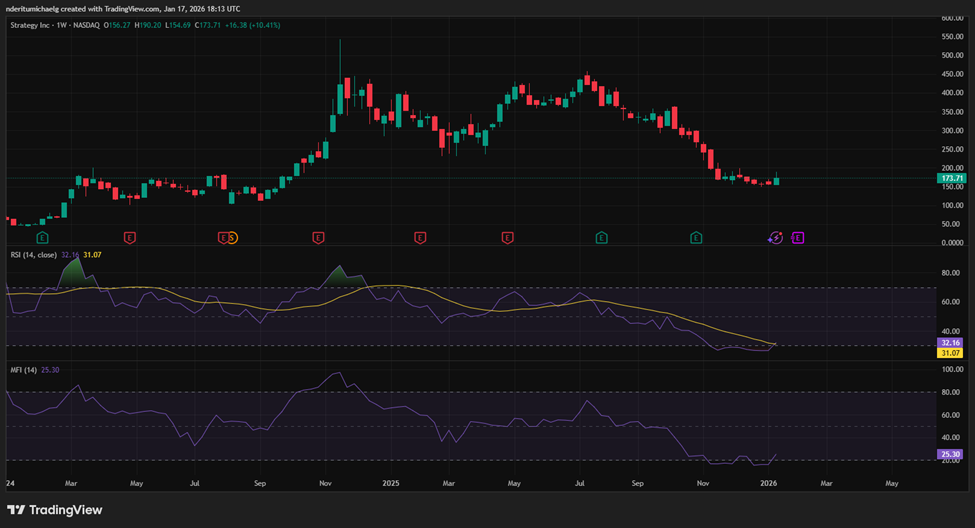This screenshot has height=528, width=975.
Task: Open the green earnings marker near February 2024
Action: point(42,238)
